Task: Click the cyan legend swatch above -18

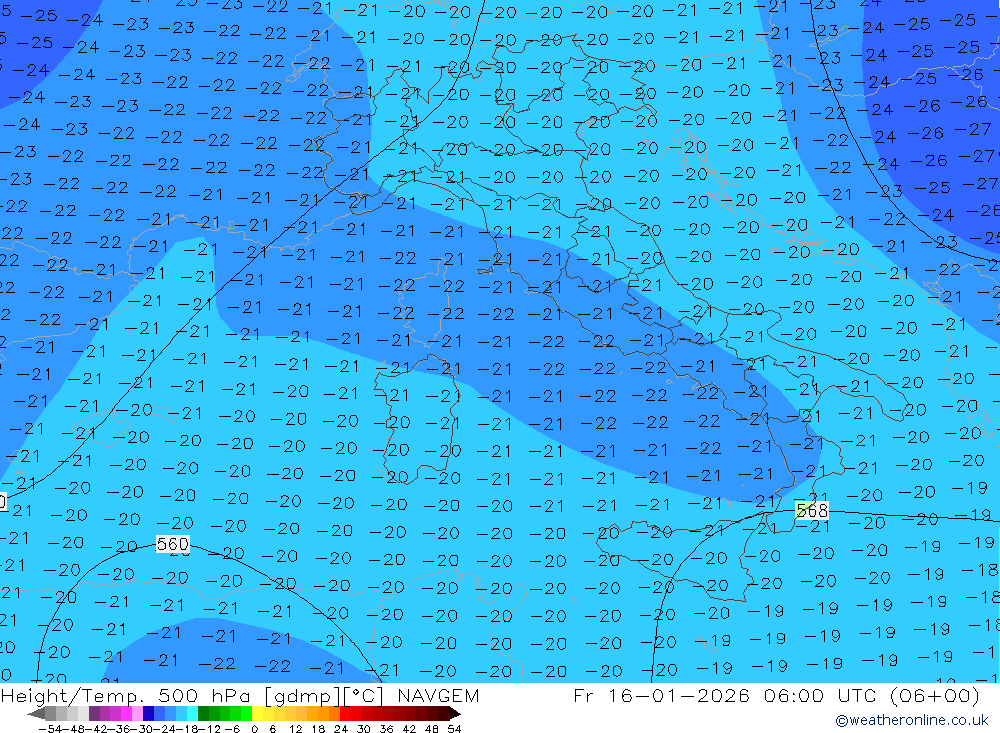Action: pos(192,714)
